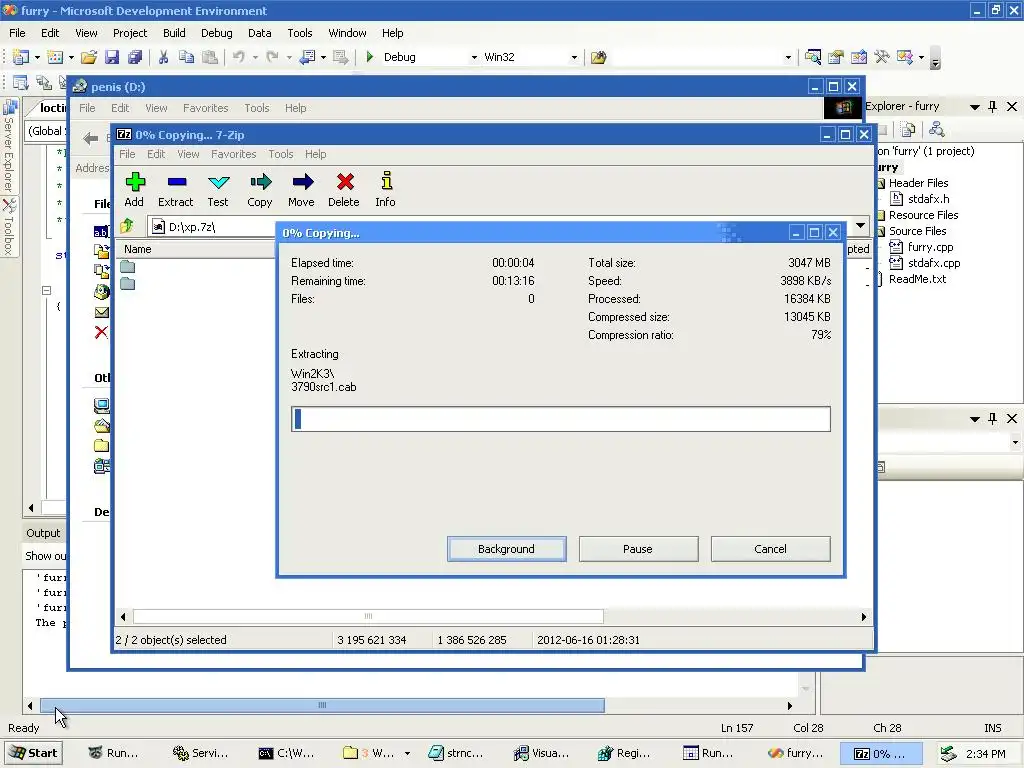Viewport: 1024px width, 768px height.
Task: Select furry.cpp in Solution Explorer
Action: click(x=930, y=247)
